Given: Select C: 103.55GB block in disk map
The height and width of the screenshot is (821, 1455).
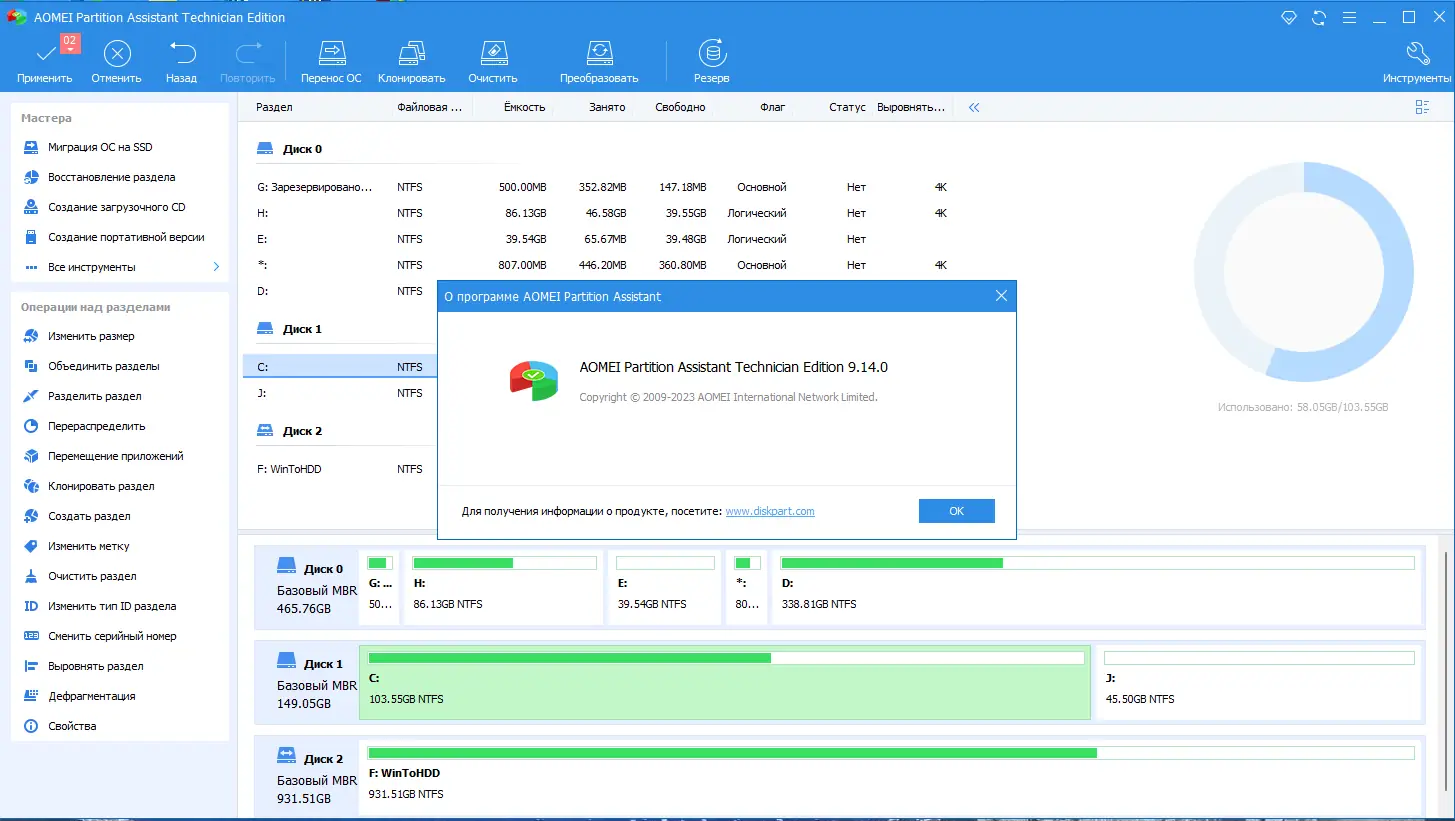Looking at the screenshot, I should tap(725, 682).
